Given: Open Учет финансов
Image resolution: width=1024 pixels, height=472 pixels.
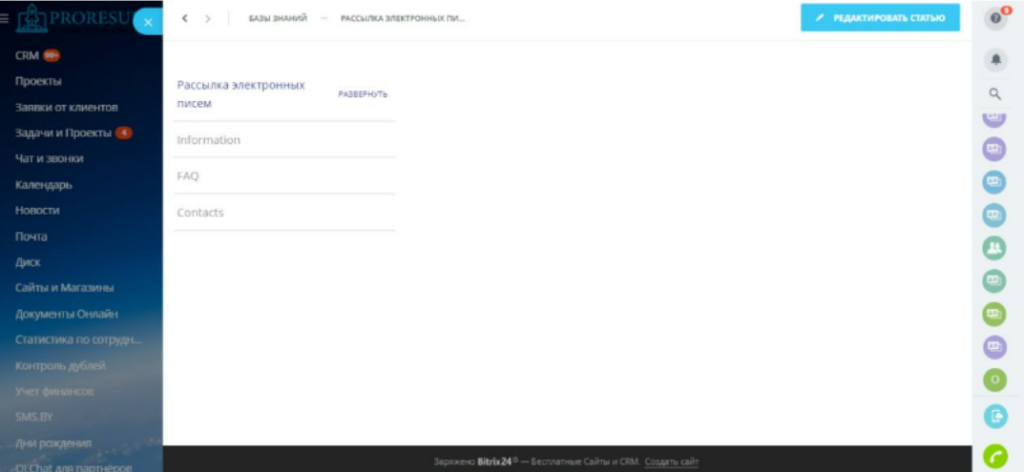Looking at the screenshot, I should click(x=54, y=392).
